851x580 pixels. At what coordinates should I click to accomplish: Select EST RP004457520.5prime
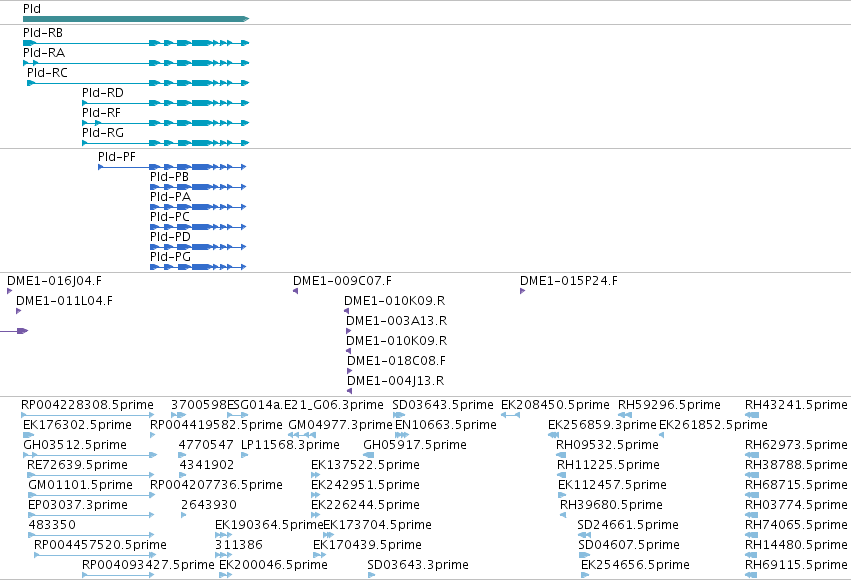tap(95, 556)
